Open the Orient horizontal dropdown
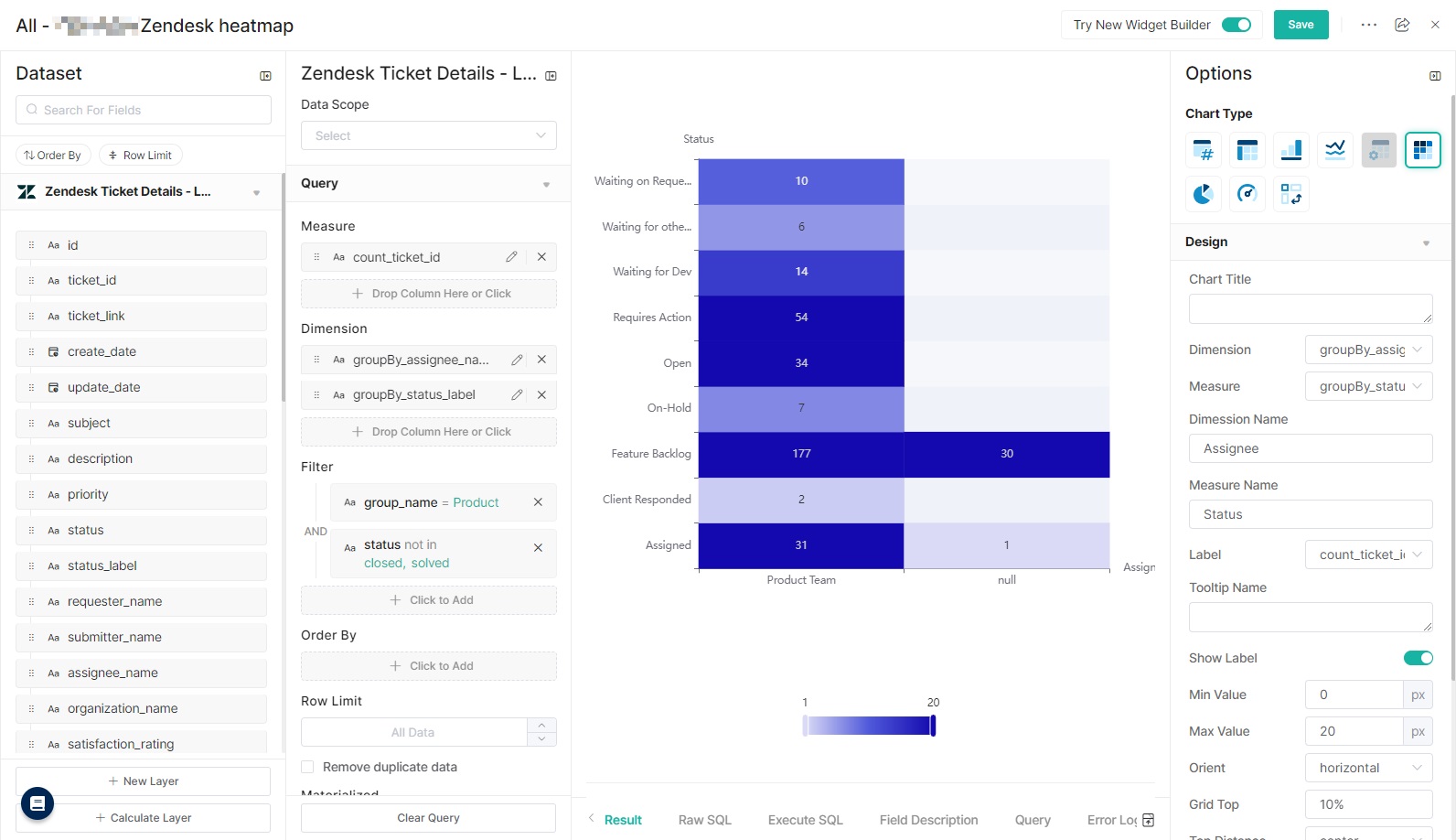Image resolution: width=1456 pixels, height=840 pixels. coord(1368,768)
